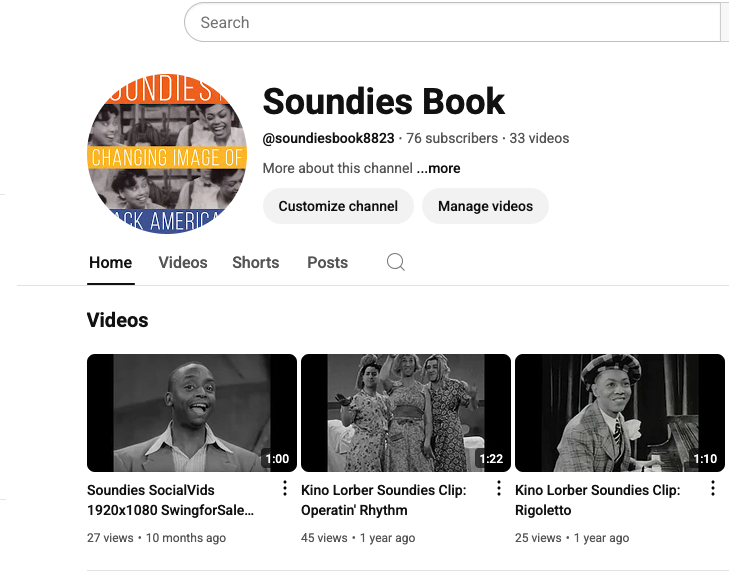Expand channel description with ...more
729x574 pixels.
pos(438,168)
